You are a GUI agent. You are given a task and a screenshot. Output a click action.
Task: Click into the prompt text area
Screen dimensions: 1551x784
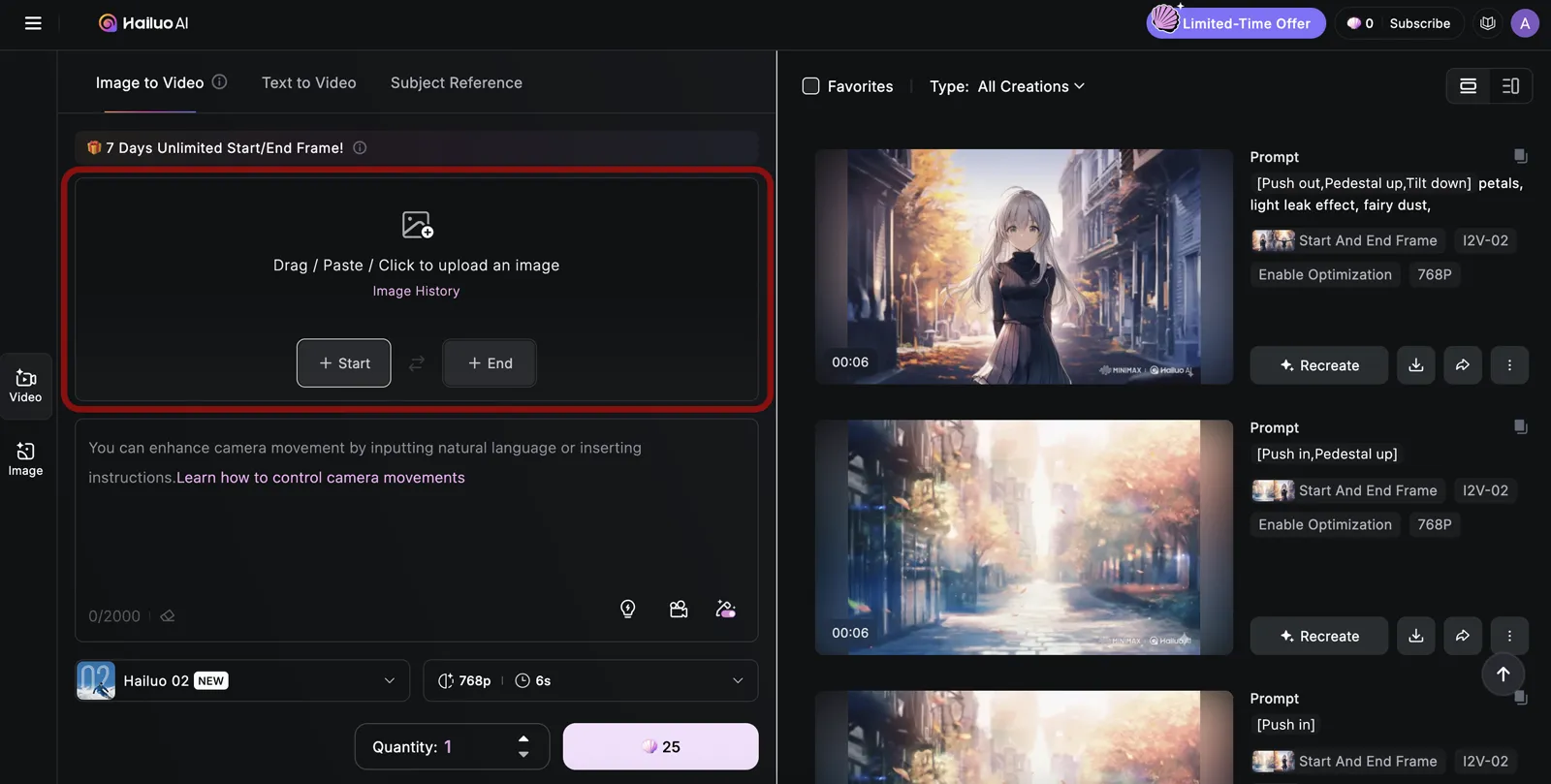[x=416, y=530]
